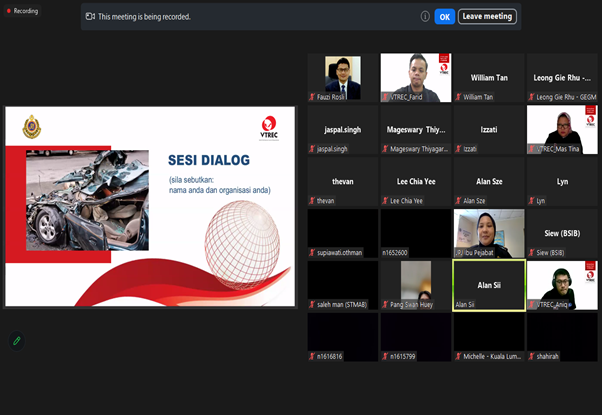Select the Ibu Pejabat video tile
Viewport: 602px width, 415px height.
[x=489, y=233]
